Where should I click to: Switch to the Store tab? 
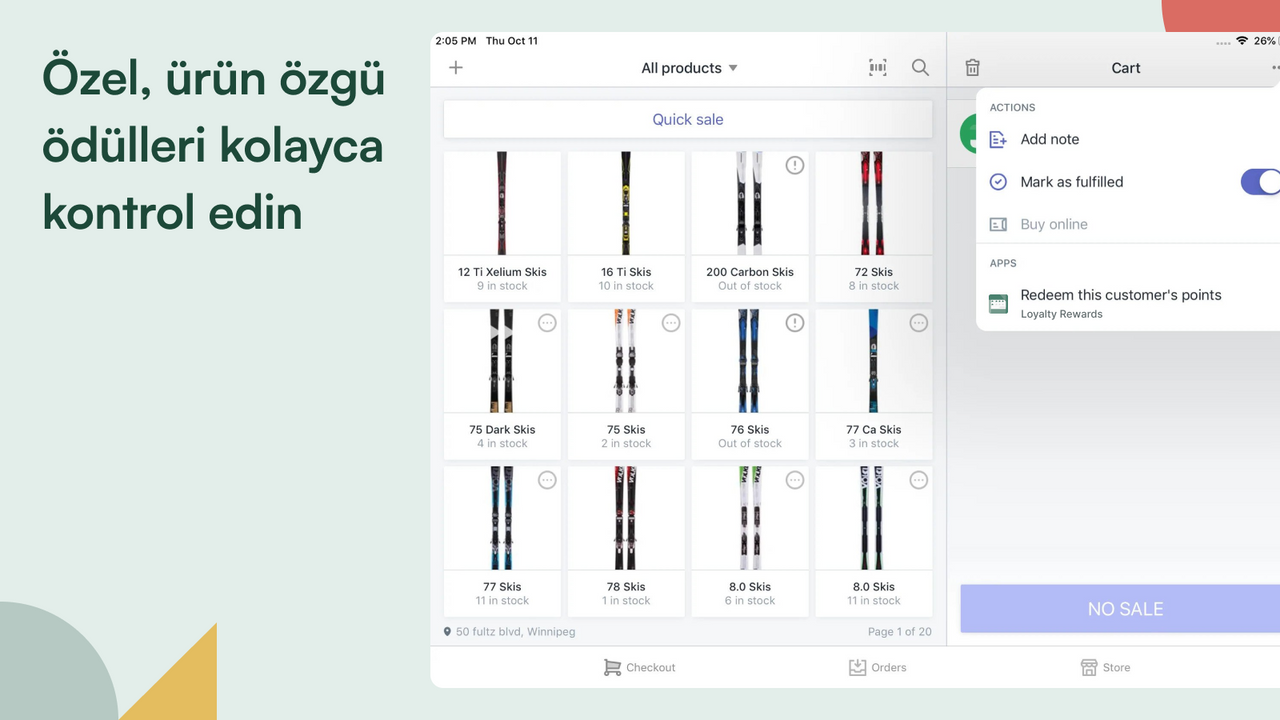1105,667
